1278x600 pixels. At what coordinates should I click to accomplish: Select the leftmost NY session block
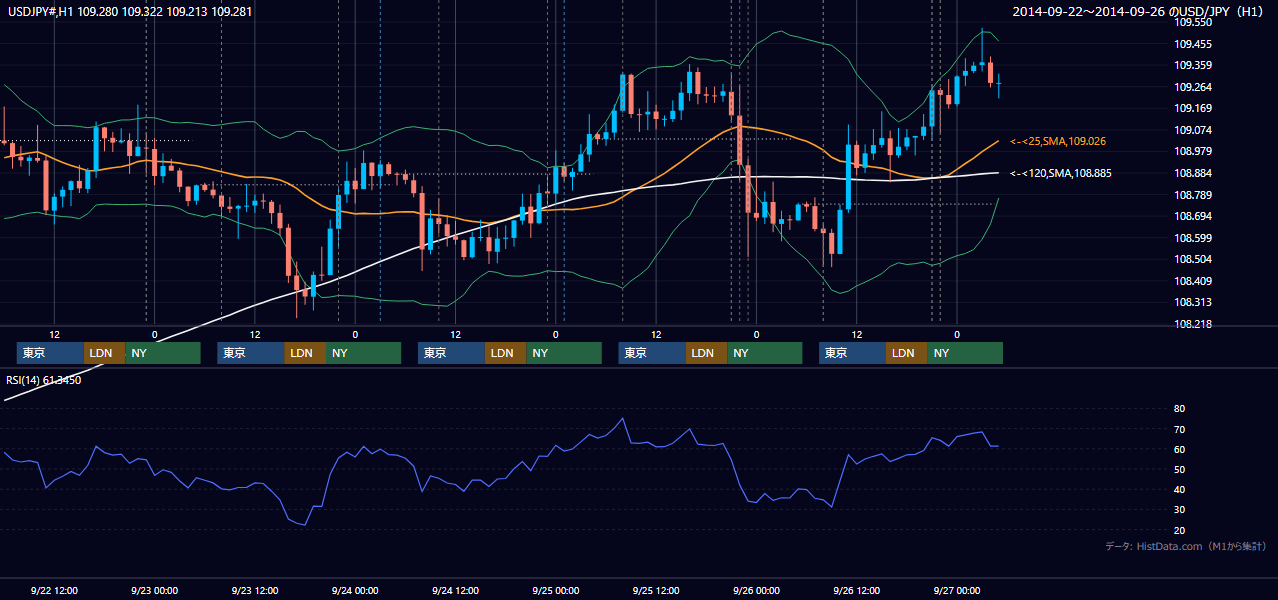point(163,353)
